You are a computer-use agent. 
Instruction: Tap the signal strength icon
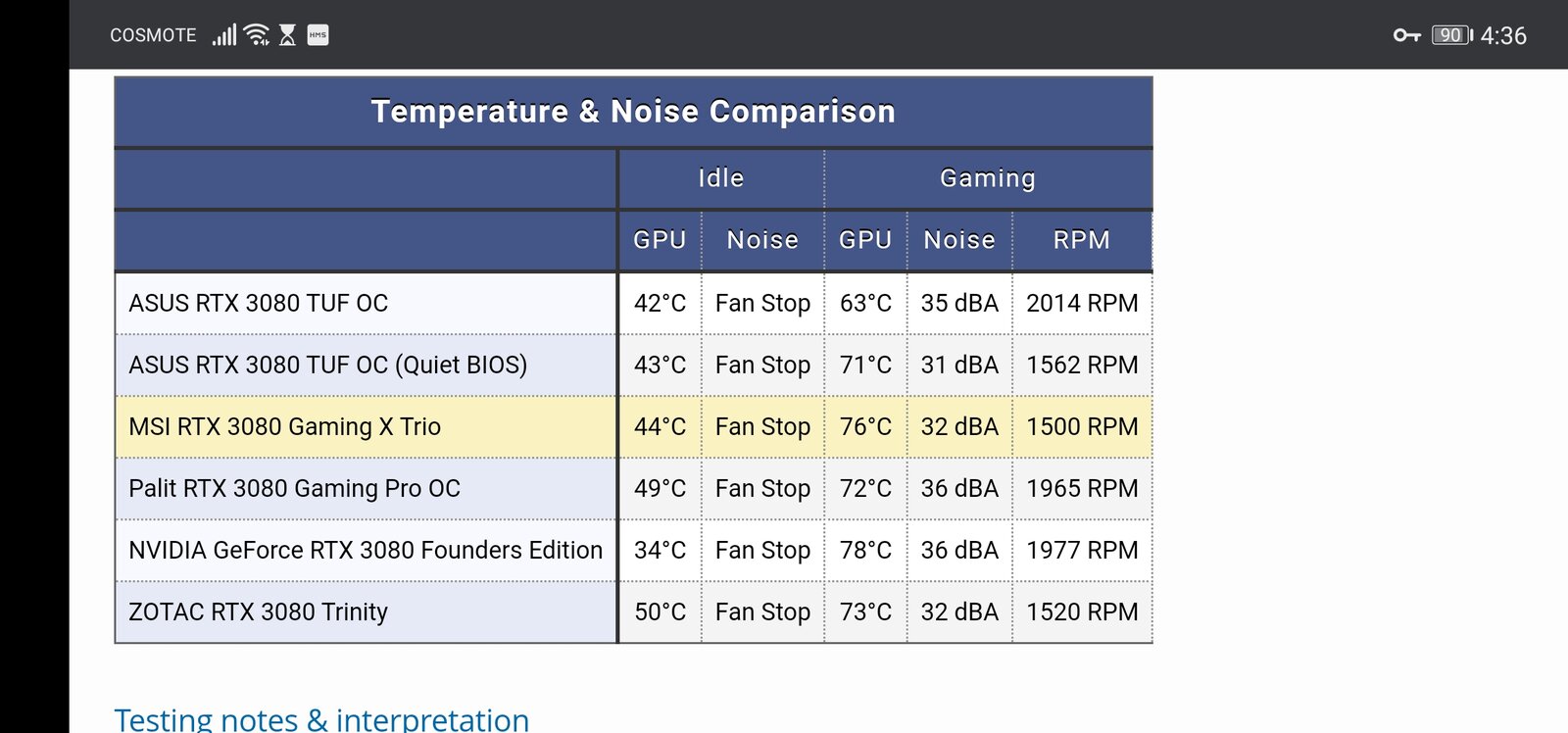[224, 35]
